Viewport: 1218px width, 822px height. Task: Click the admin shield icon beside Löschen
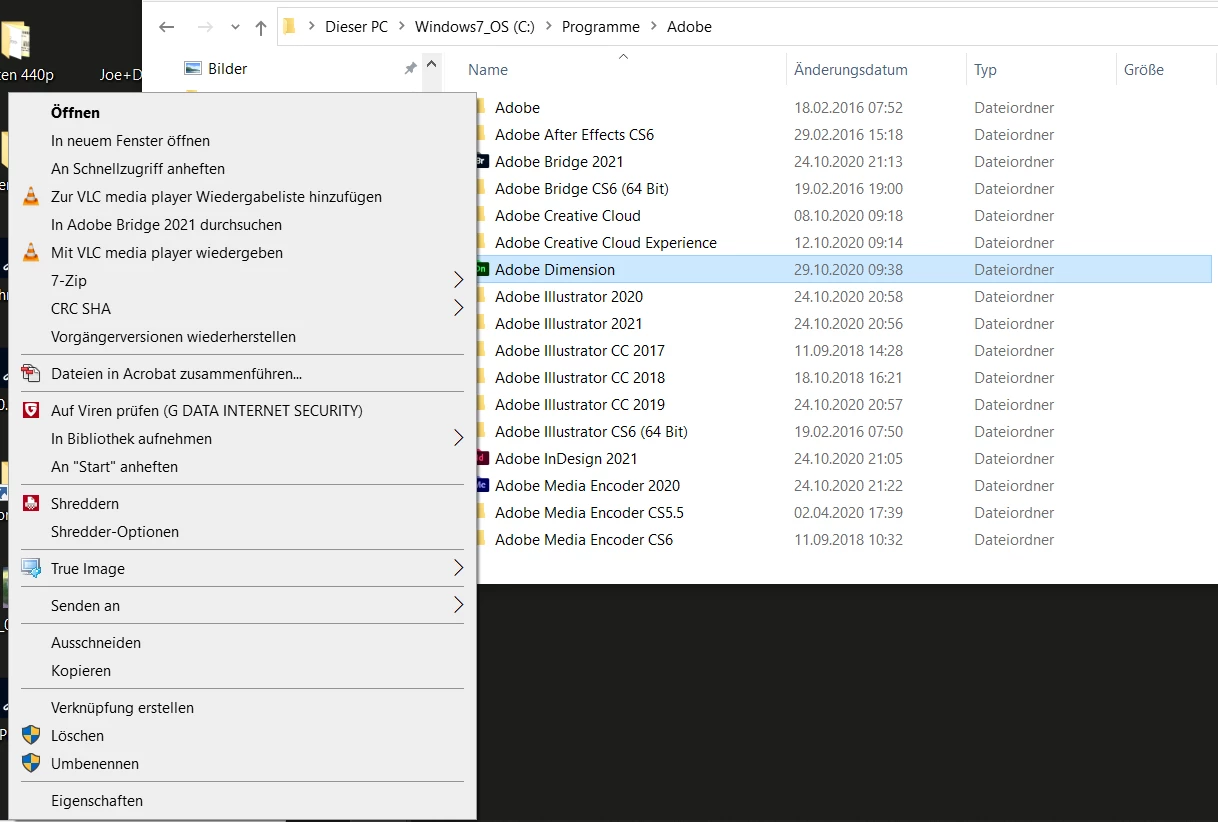click(x=32, y=736)
